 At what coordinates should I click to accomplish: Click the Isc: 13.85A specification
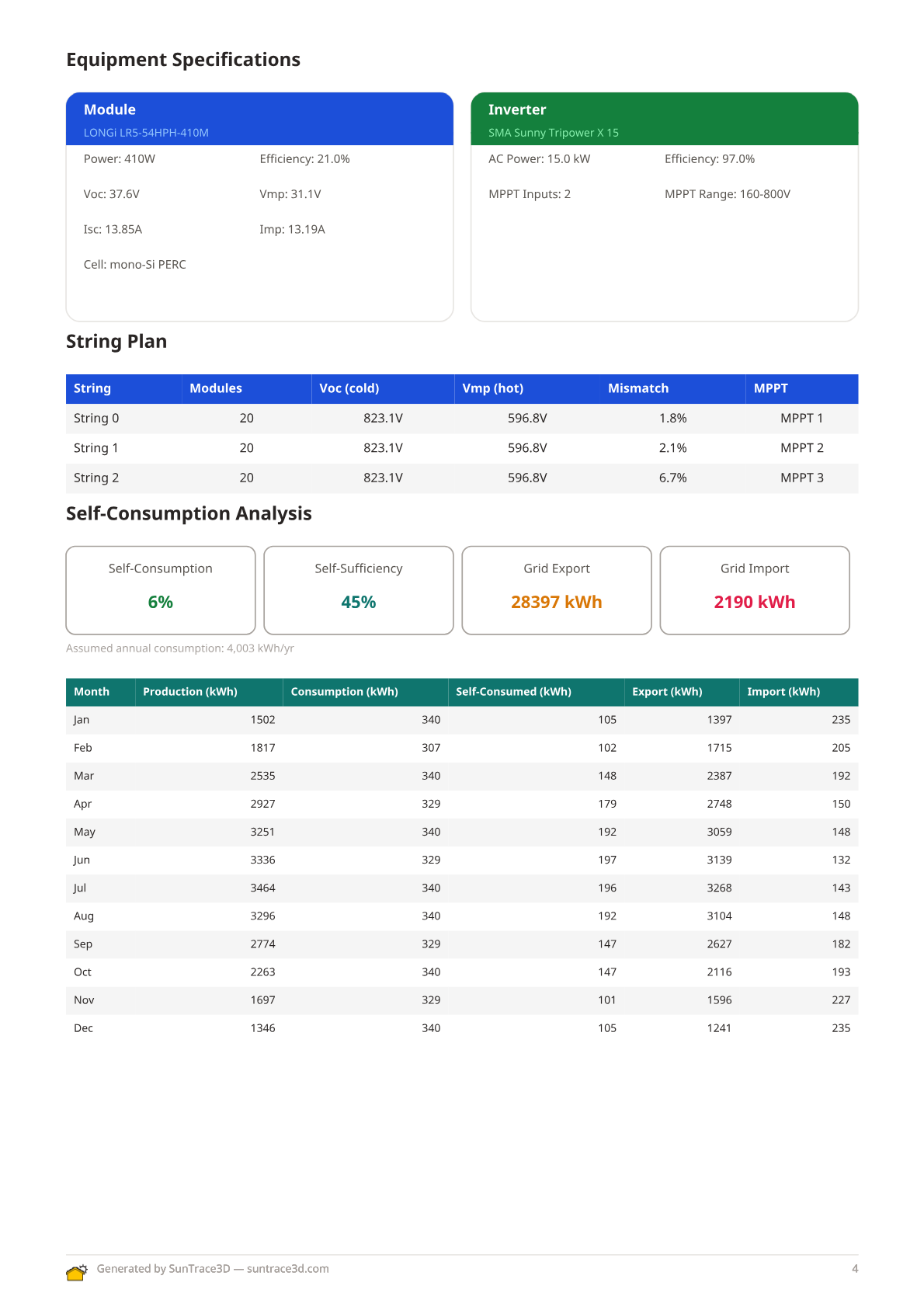click(113, 229)
